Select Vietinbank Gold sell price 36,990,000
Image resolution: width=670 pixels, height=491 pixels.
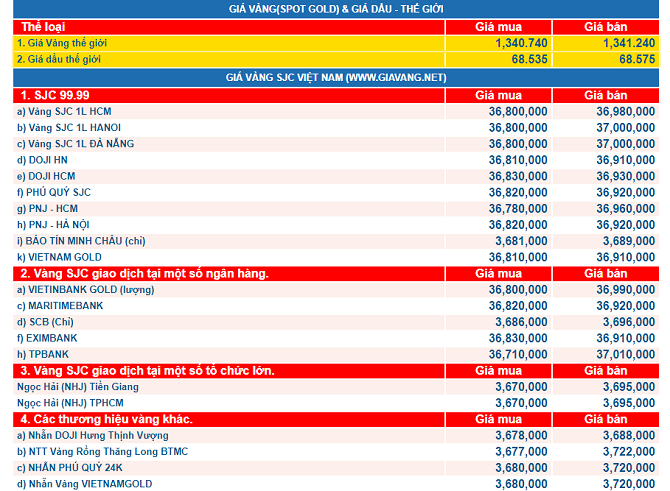(626, 290)
